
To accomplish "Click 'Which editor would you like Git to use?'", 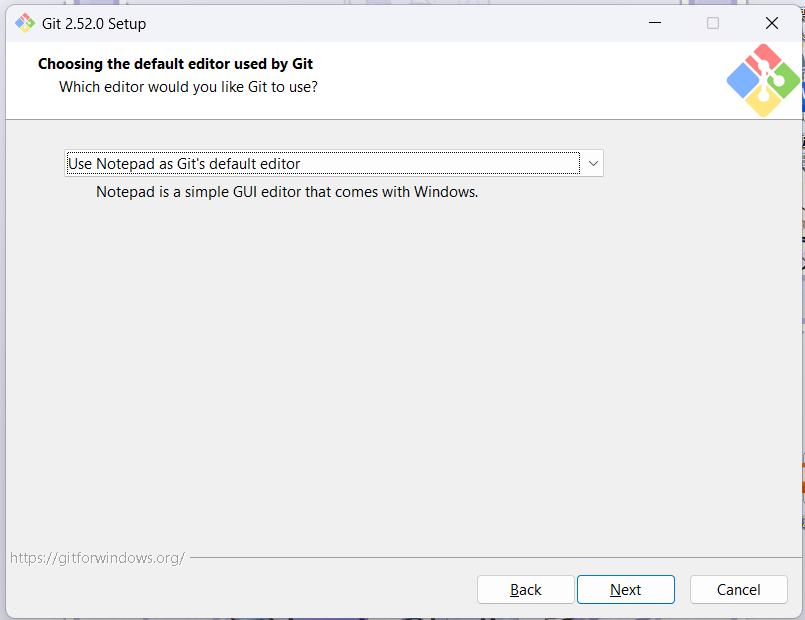I will [x=188, y=87].
